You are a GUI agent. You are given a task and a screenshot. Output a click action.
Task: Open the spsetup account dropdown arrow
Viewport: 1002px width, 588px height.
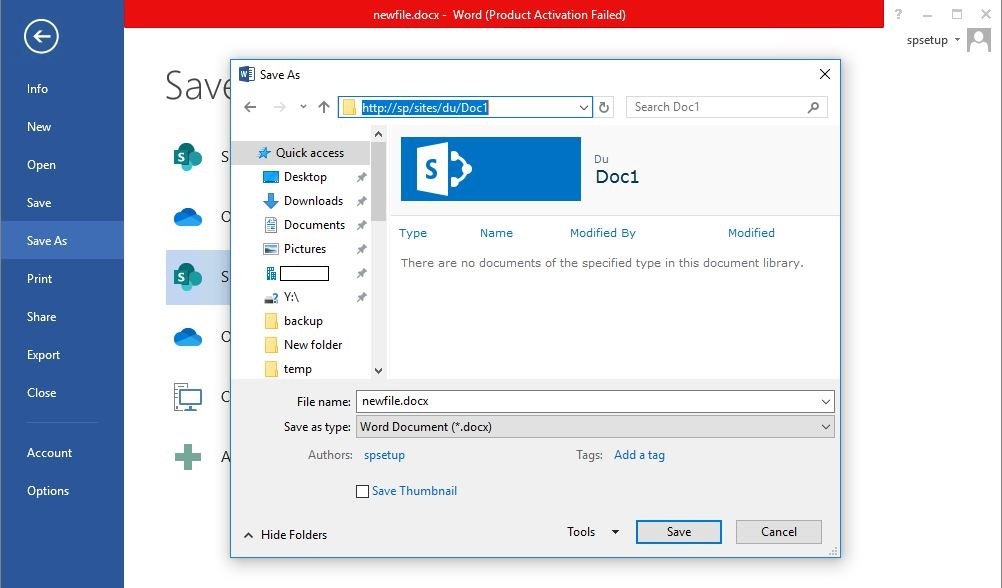click(957, 40)
